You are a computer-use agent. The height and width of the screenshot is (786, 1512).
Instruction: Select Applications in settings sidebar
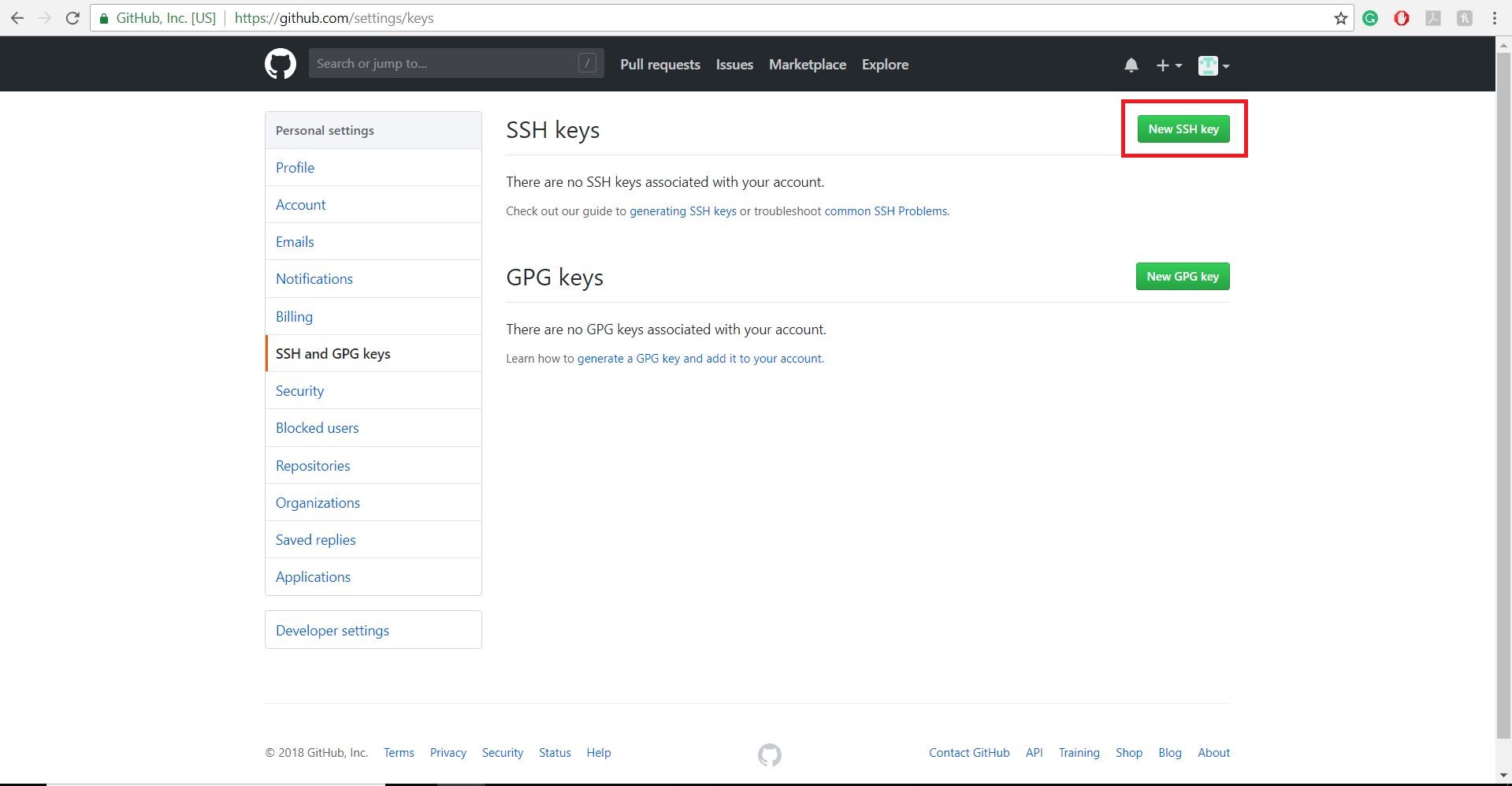tap(373, 576)
